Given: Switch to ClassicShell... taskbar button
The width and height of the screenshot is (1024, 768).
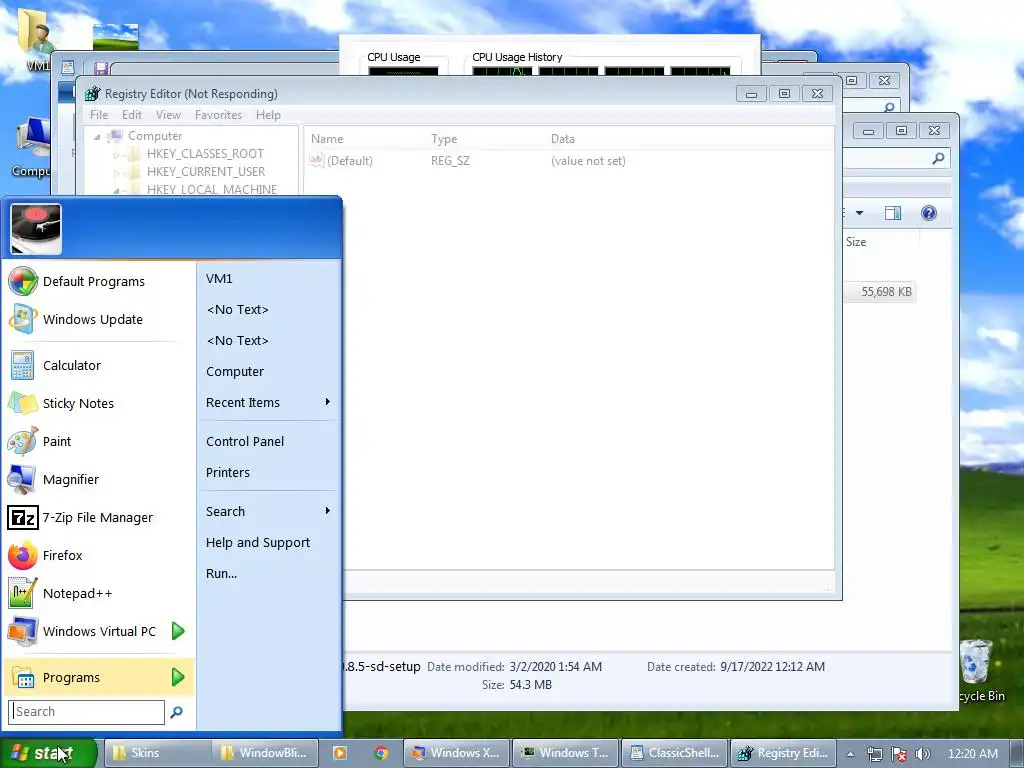Looking at the screenshot, I should 674,753.
